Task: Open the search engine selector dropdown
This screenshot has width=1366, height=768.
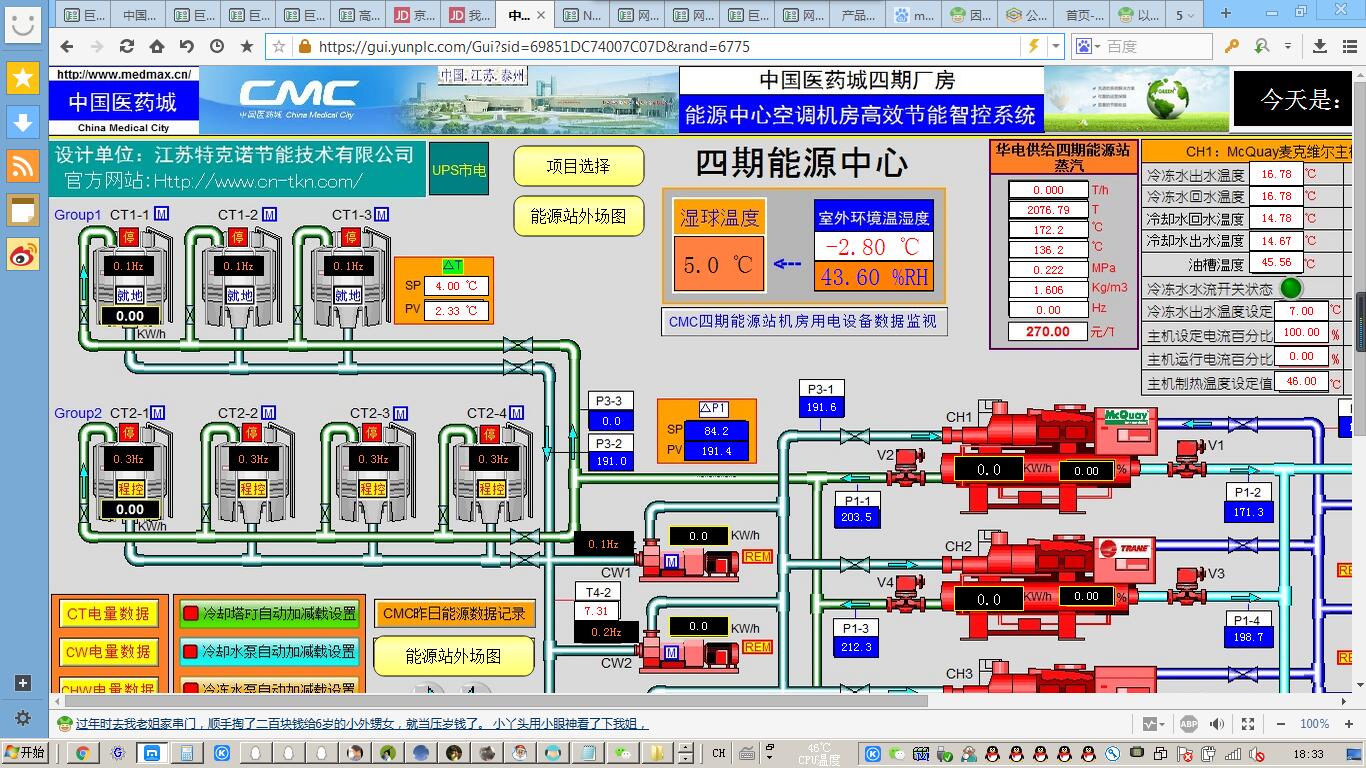Action: 1090,46
